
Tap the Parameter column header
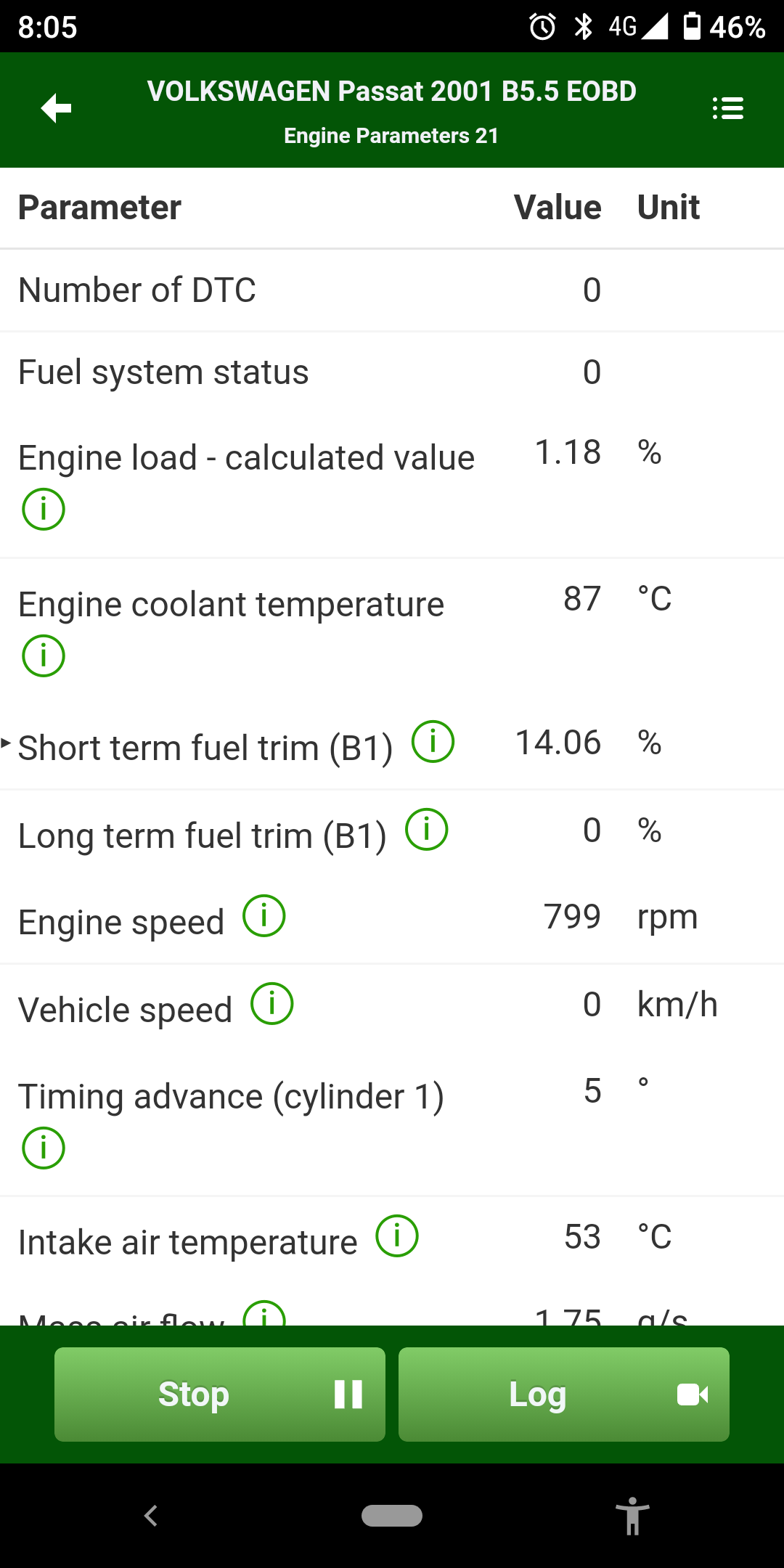99,208
